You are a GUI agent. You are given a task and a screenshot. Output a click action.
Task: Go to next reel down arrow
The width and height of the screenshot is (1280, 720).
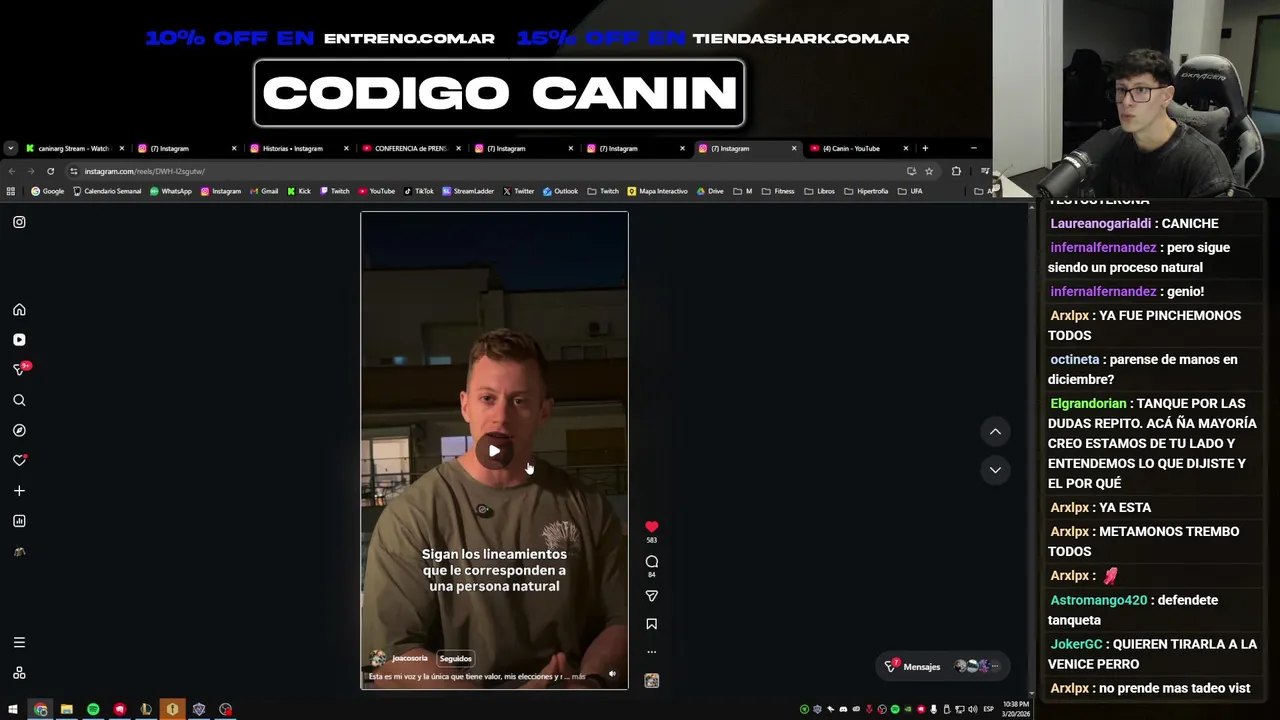pos(995,470)
